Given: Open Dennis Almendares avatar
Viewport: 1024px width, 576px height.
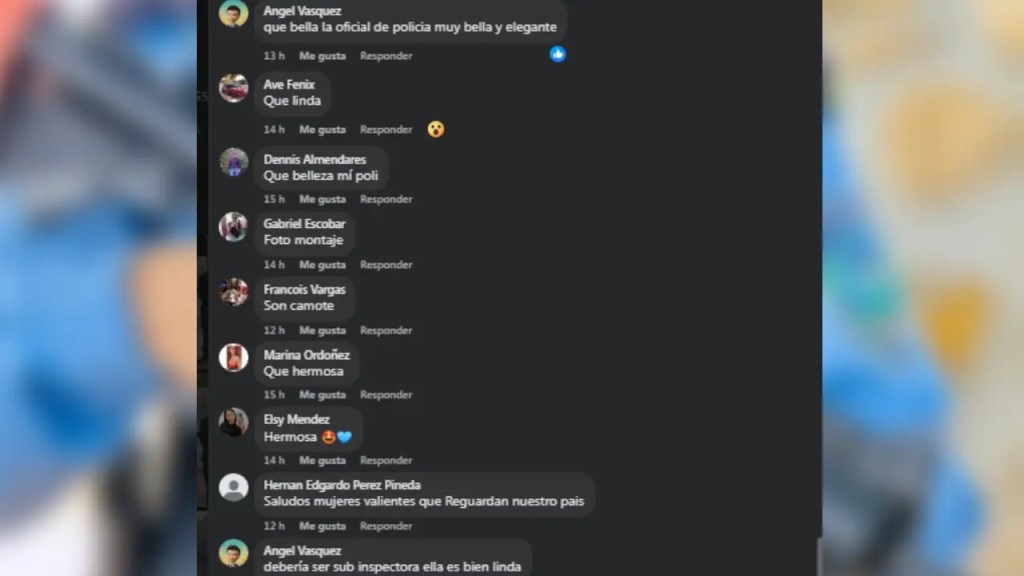Looking at the screenshot, I should 233,162.
